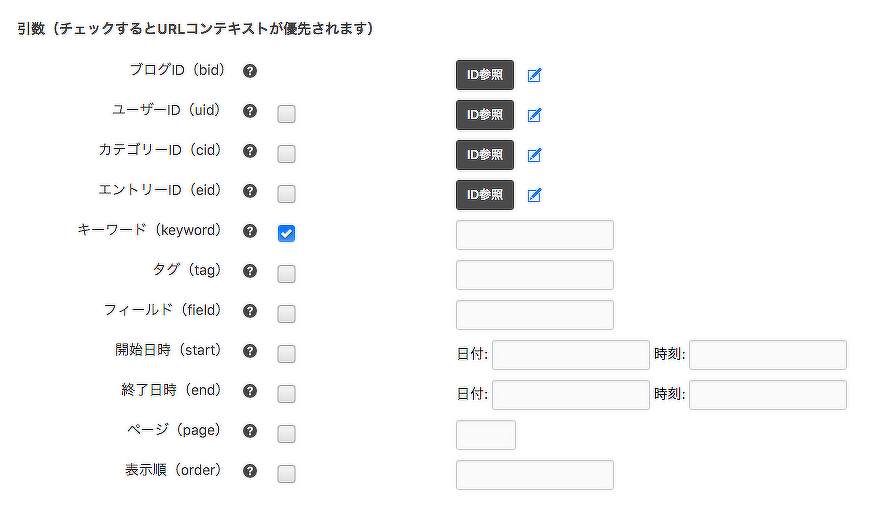Click the help icon next to ブログID (bid)
The height and width of the screenshot is (517, 896).
pyautogui.click(x=250, y=71)
